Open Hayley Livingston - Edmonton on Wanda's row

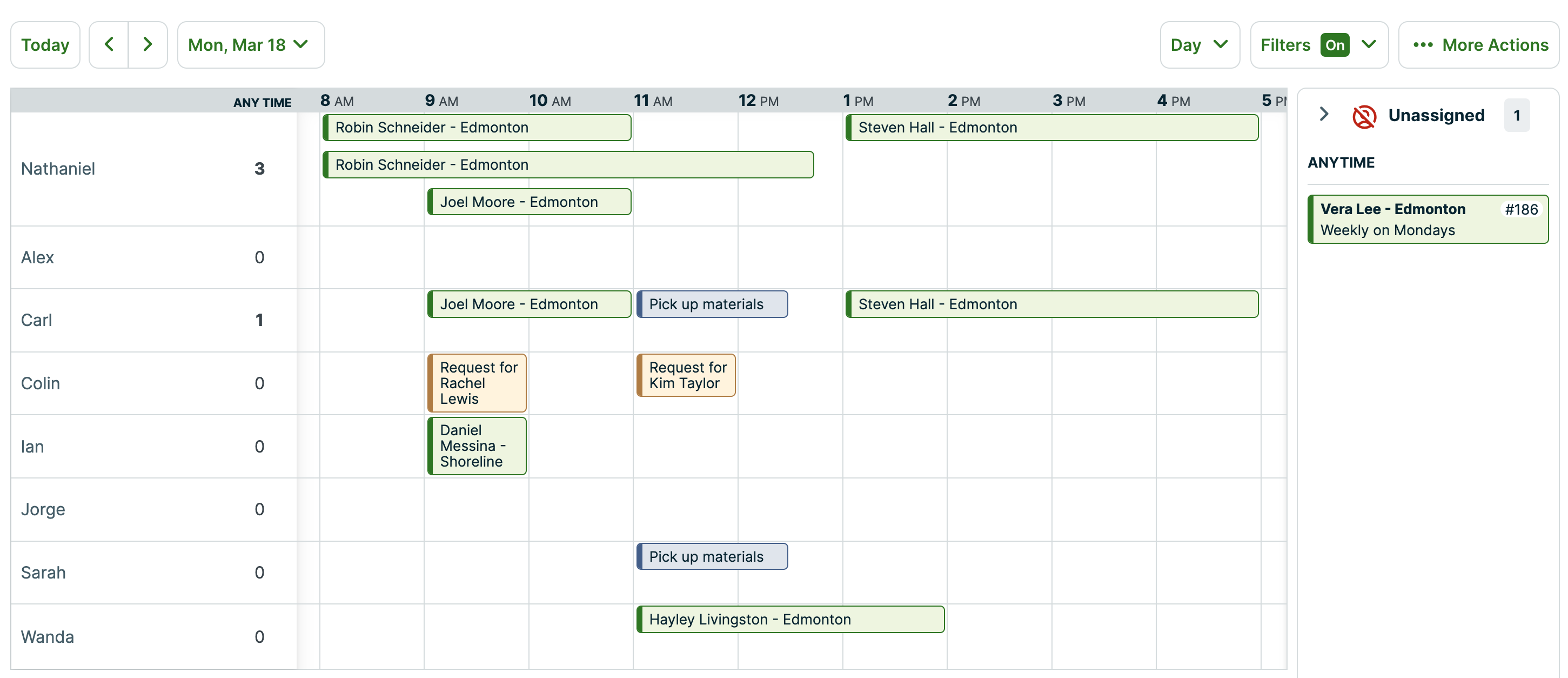point(789,619)
